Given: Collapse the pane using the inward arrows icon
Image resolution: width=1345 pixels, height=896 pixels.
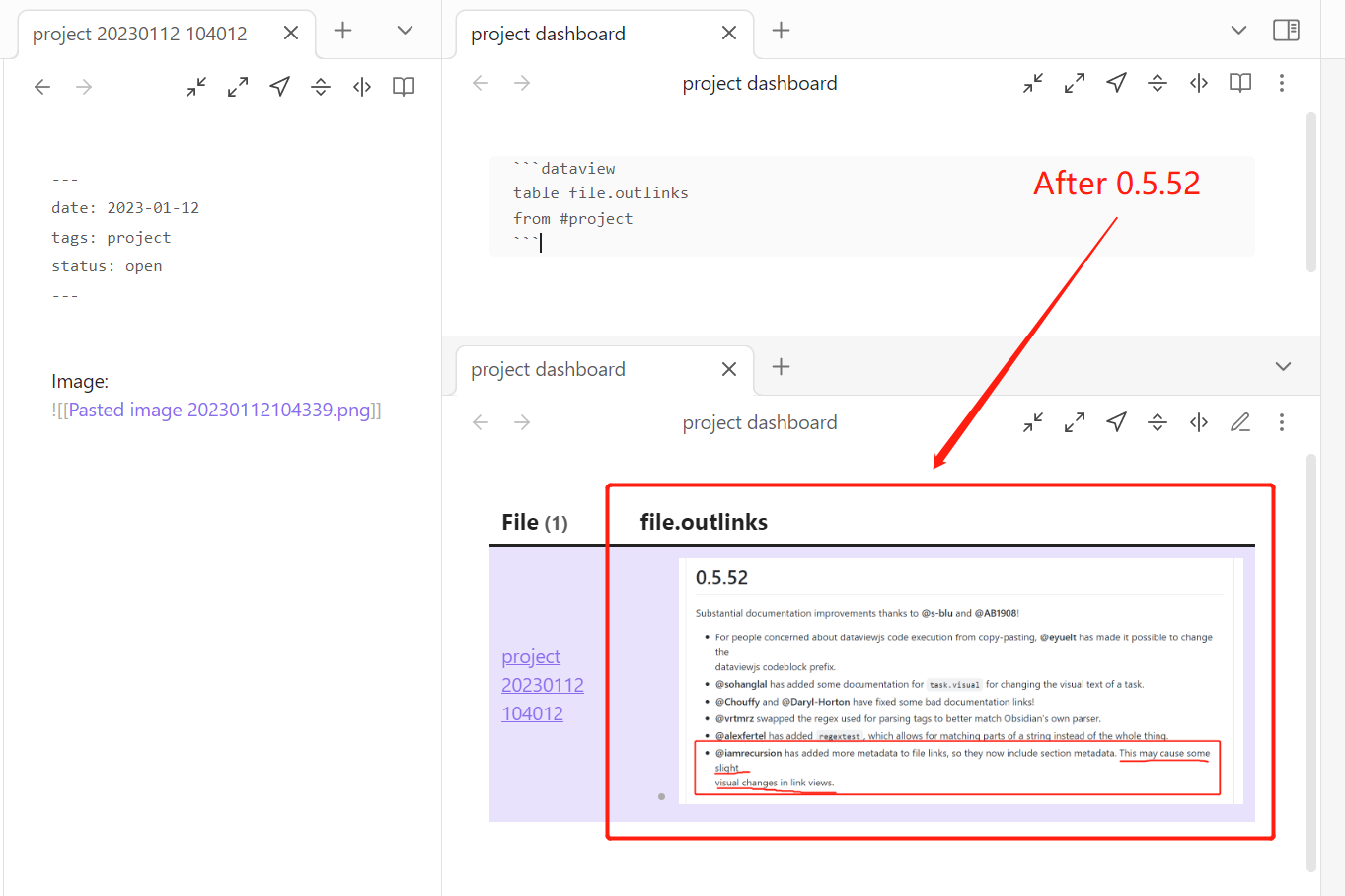Looking at the screenshot, I should click(1032, 83).
